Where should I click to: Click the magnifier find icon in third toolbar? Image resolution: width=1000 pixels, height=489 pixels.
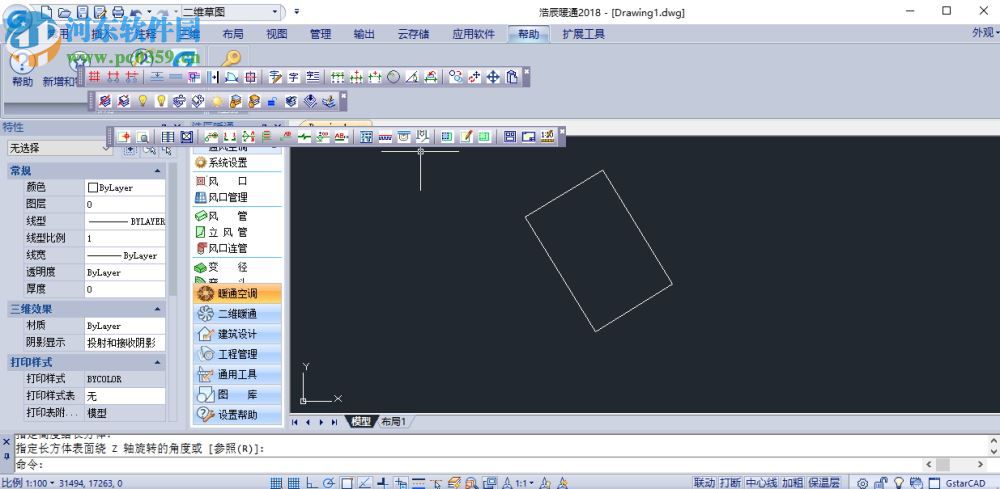(143, 136)
